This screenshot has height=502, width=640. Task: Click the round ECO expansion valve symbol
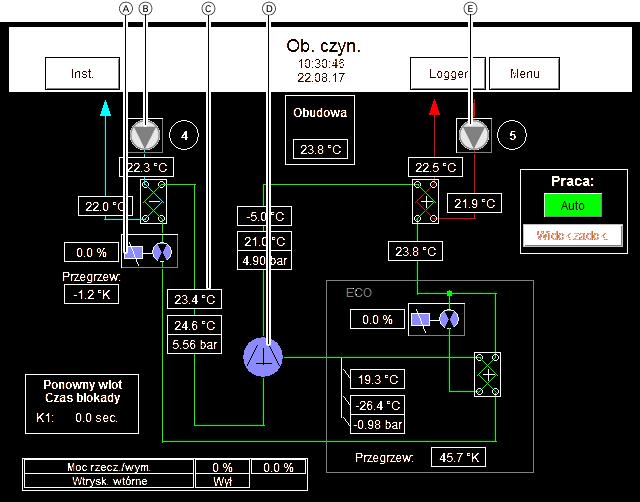click(x=449, y=319)
